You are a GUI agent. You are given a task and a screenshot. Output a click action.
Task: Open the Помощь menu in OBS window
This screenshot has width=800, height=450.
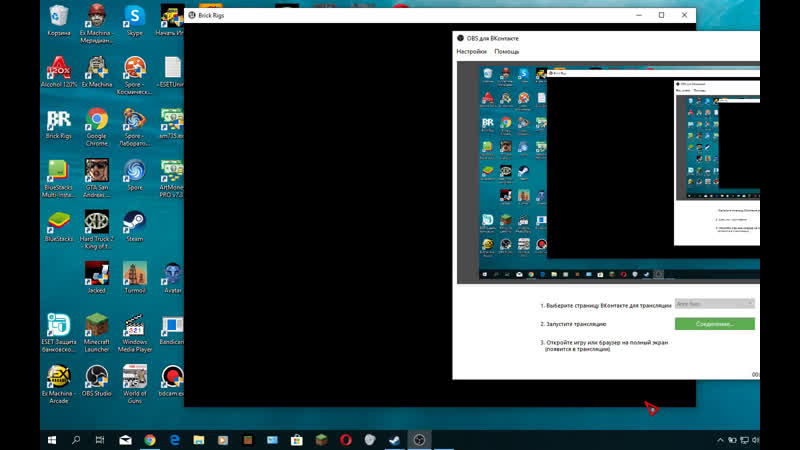coord(507,52)
